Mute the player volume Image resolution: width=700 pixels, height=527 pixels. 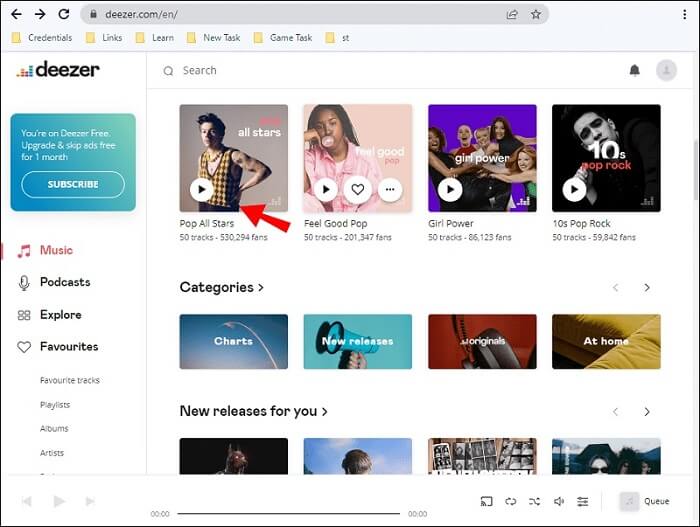[x=559, y=501]
